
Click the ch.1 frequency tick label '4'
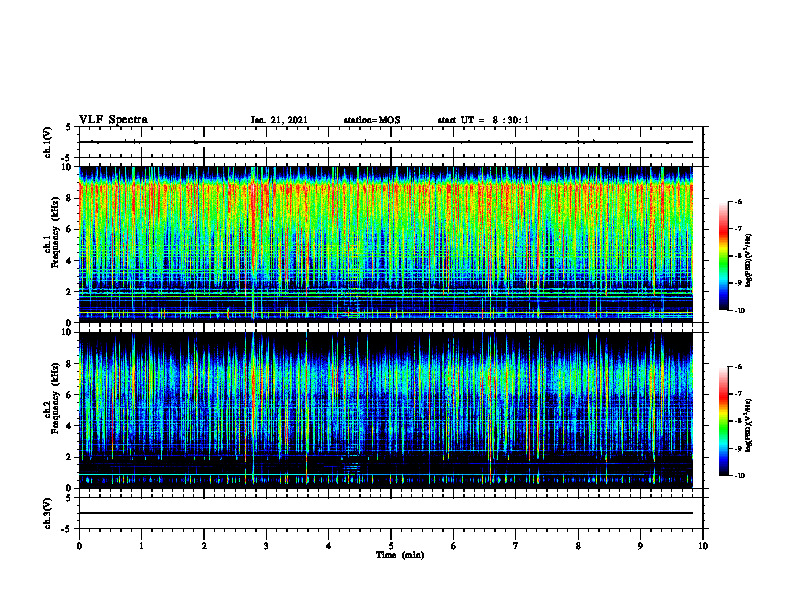coord(69,261)
